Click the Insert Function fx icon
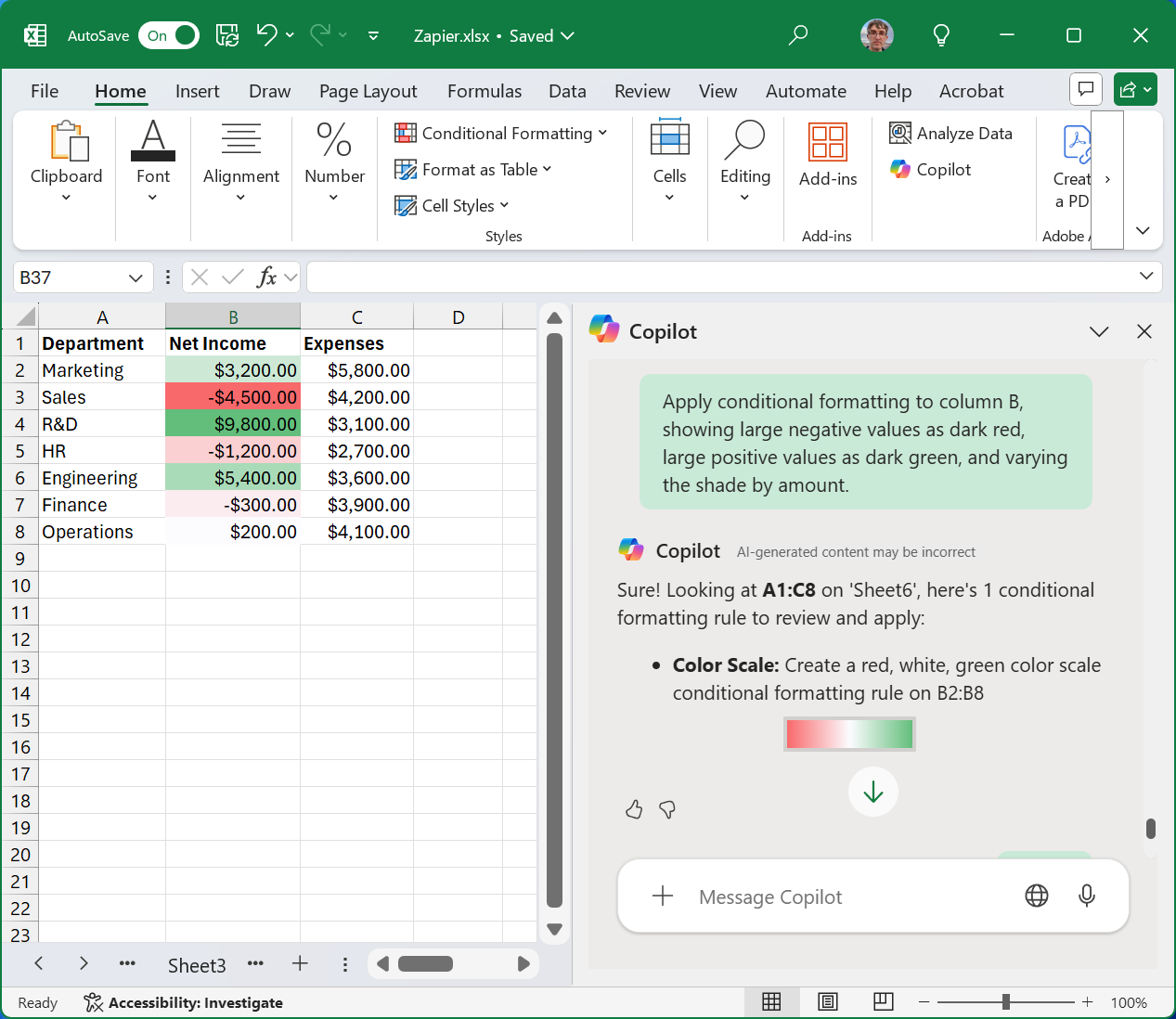Screen dimensions: 1176x1019 coord(266,277)
